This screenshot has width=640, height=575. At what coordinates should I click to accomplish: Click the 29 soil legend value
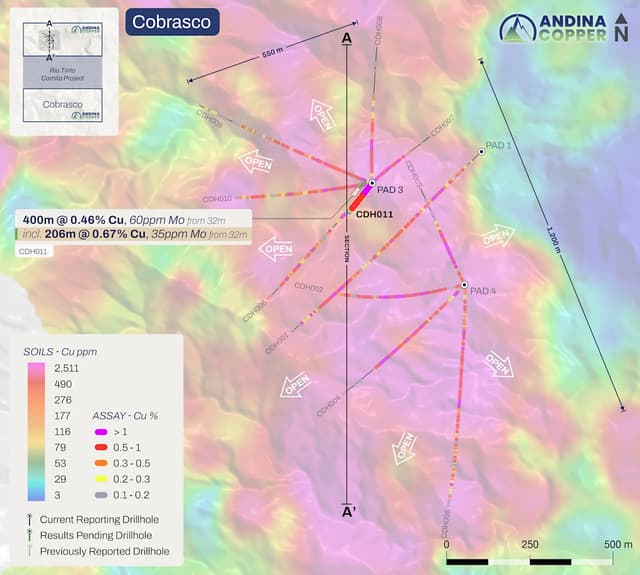point(60,479)
